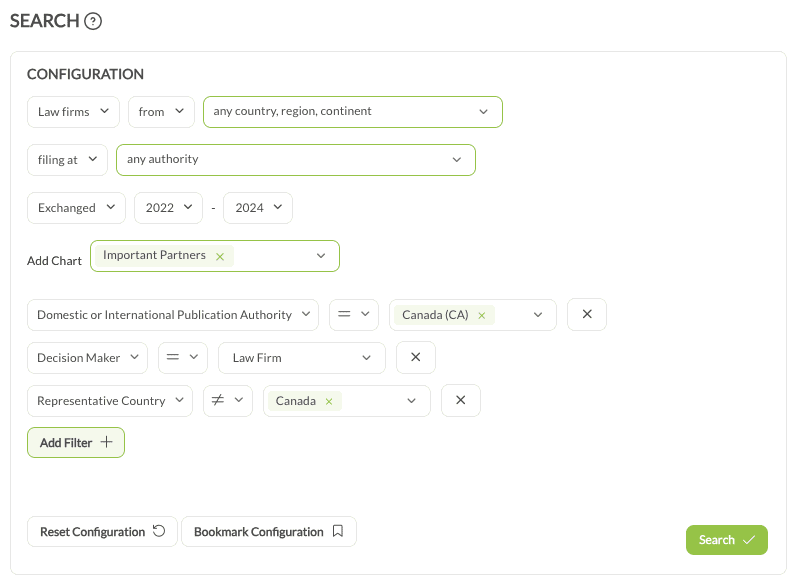Click Reset Configuration button
The image size is (799, 584).
click(102, 532)
